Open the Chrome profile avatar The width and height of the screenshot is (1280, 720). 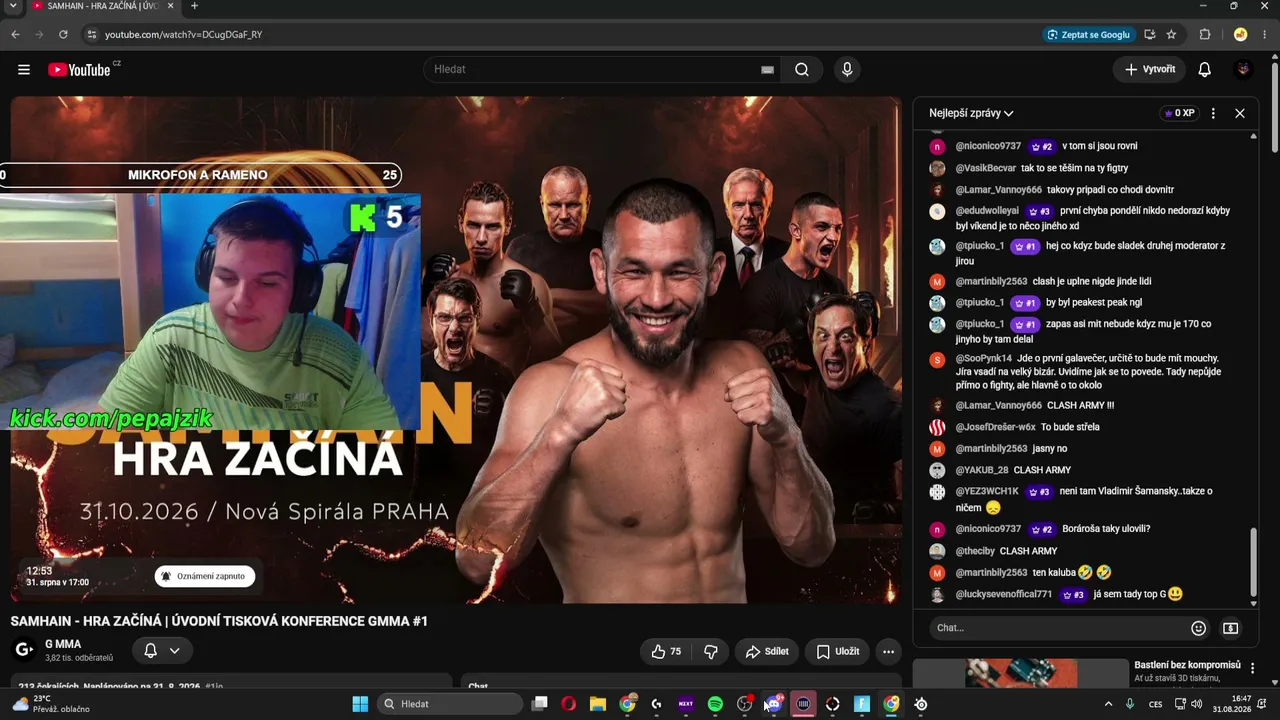(1240, 34)
